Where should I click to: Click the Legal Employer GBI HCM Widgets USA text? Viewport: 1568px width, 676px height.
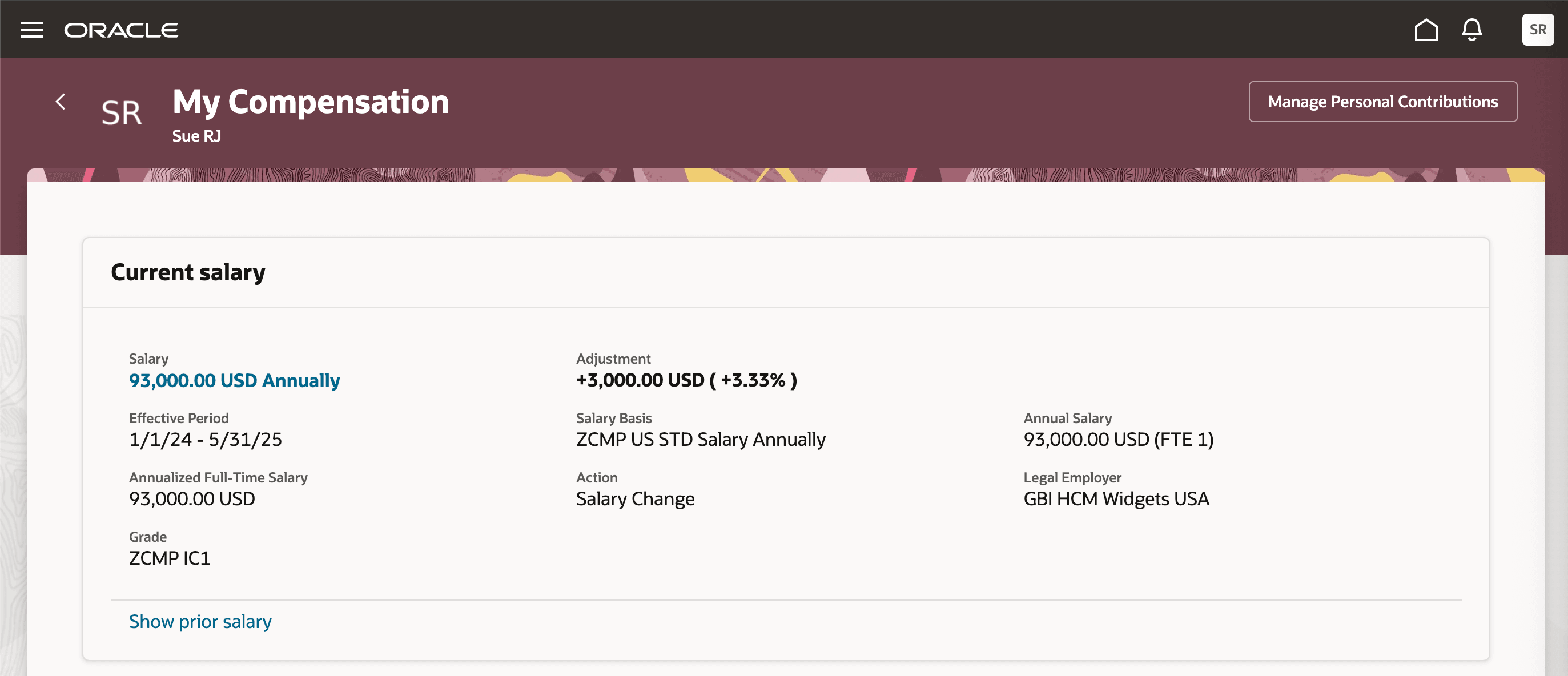click(1117, 499)
